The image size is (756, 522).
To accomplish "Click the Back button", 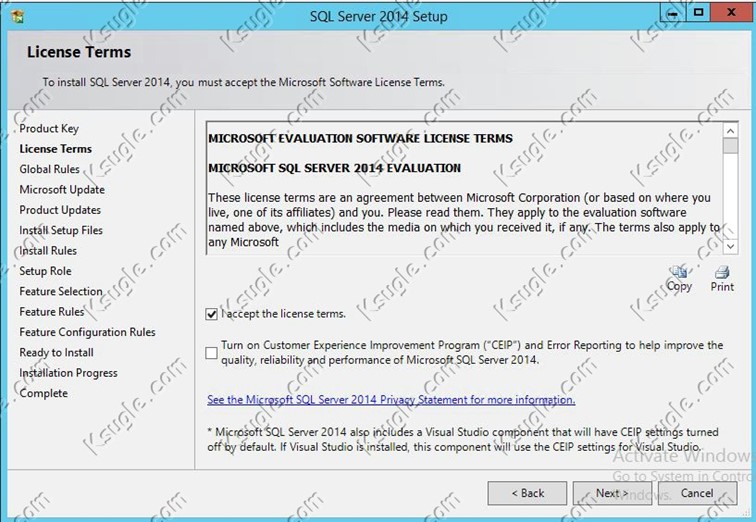I will point(527,493).
